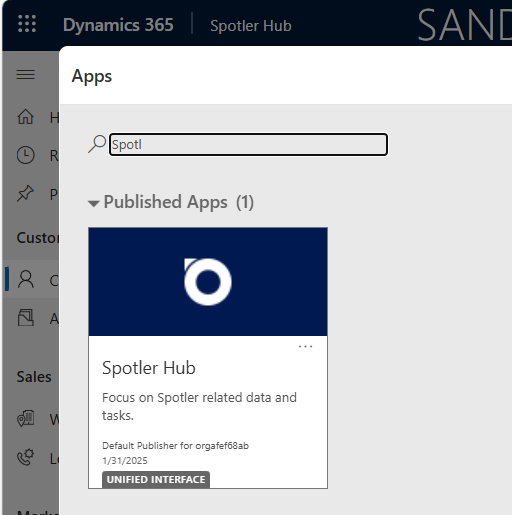The width and height of the screenshot is (512, 515).
Task: Open the map-and-buildings icon under Sales
Action: (26, 419)
